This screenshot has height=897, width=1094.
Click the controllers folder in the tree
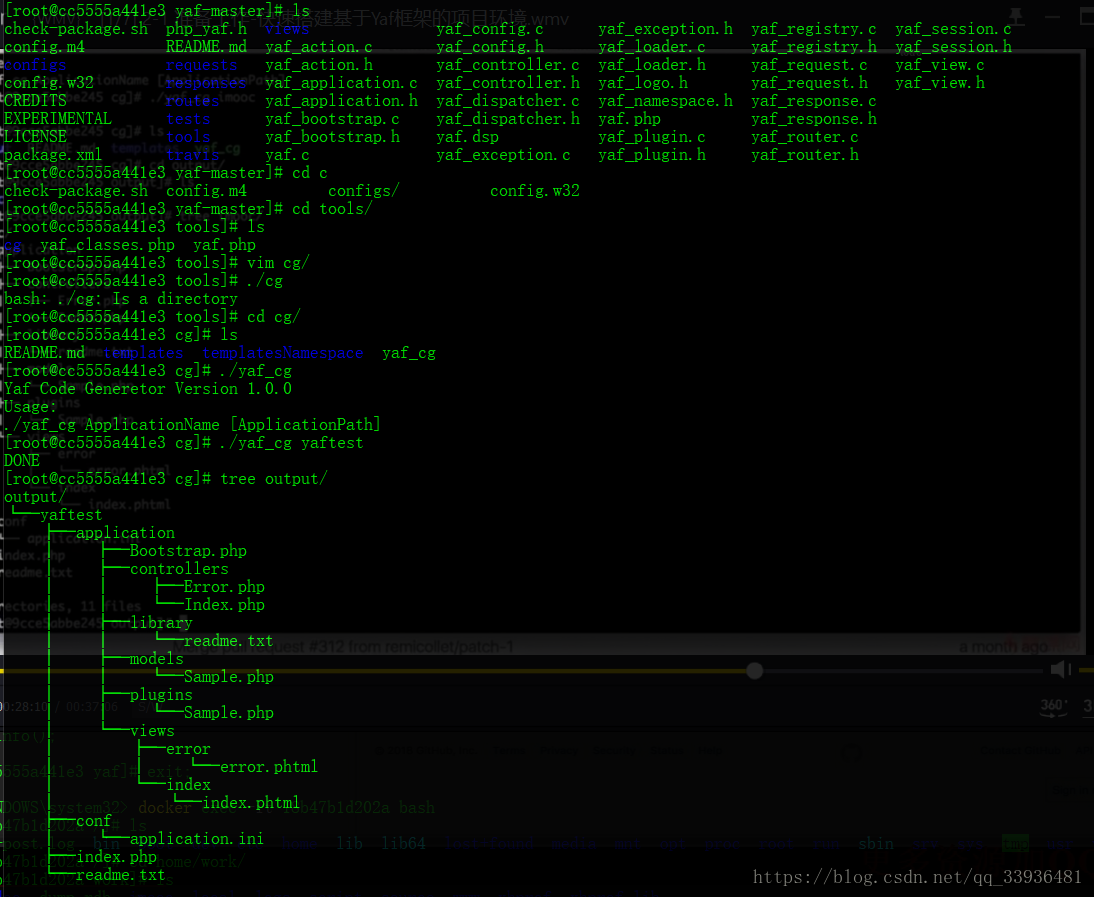[179, 568]
